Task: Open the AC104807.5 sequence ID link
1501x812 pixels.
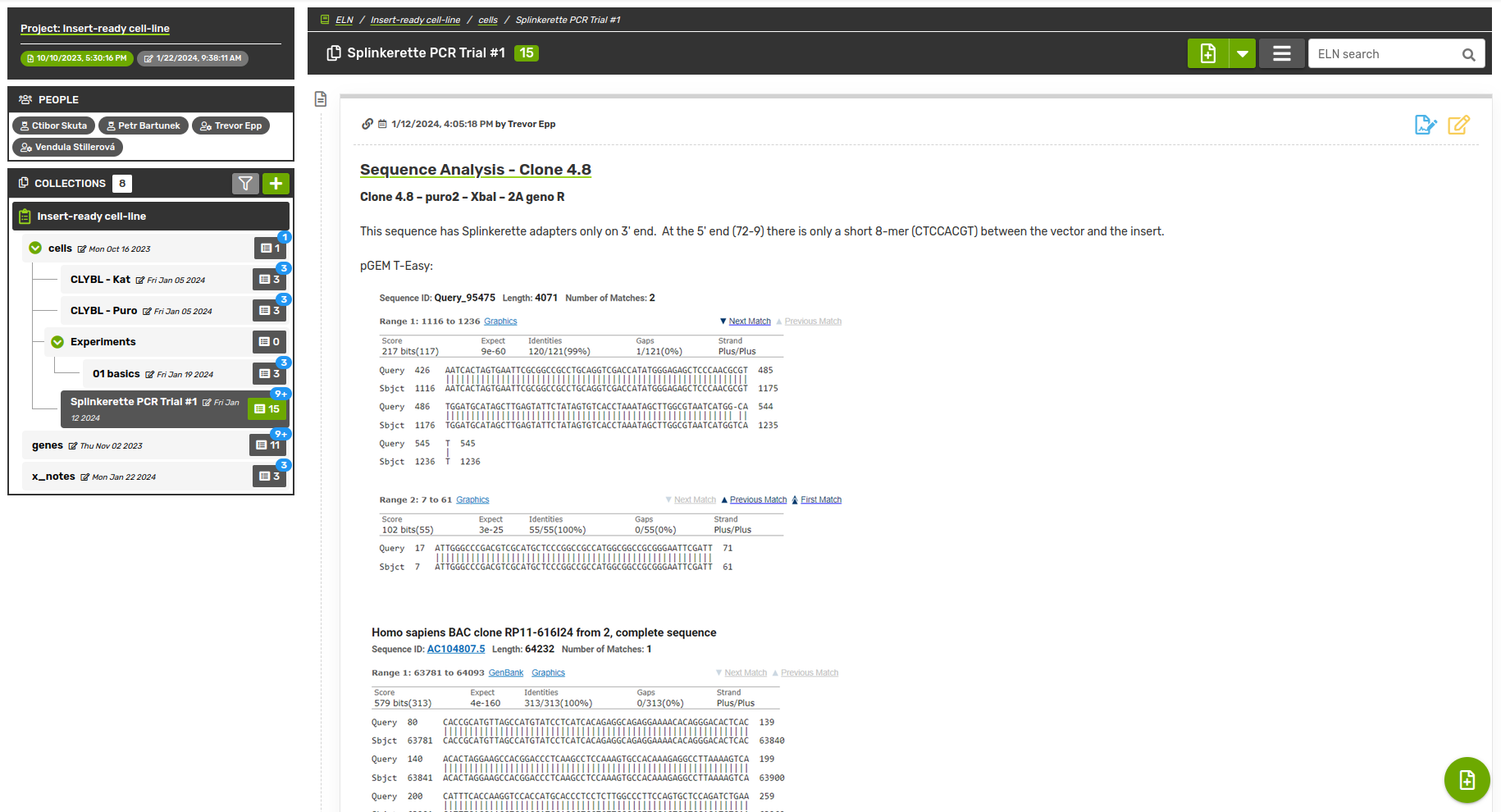Action: tap(456, 649)
